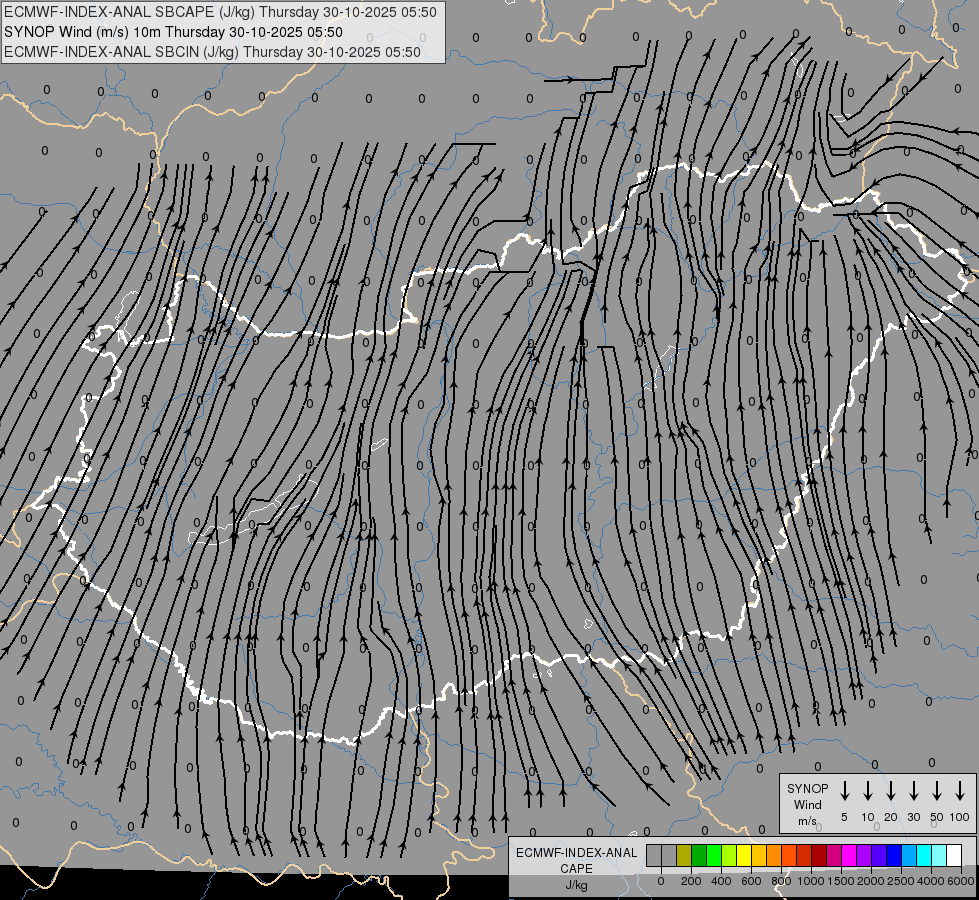This screenshot has width=979, height=900.
Task: Pick the dark green CAPE swatch
Action: [699, 856]
